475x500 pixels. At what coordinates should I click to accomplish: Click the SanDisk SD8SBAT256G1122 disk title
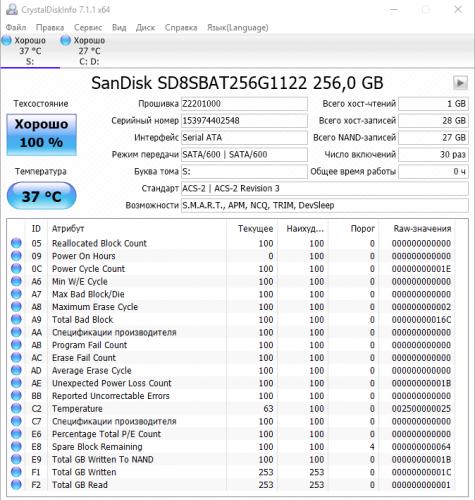click(x=237, y=83)
